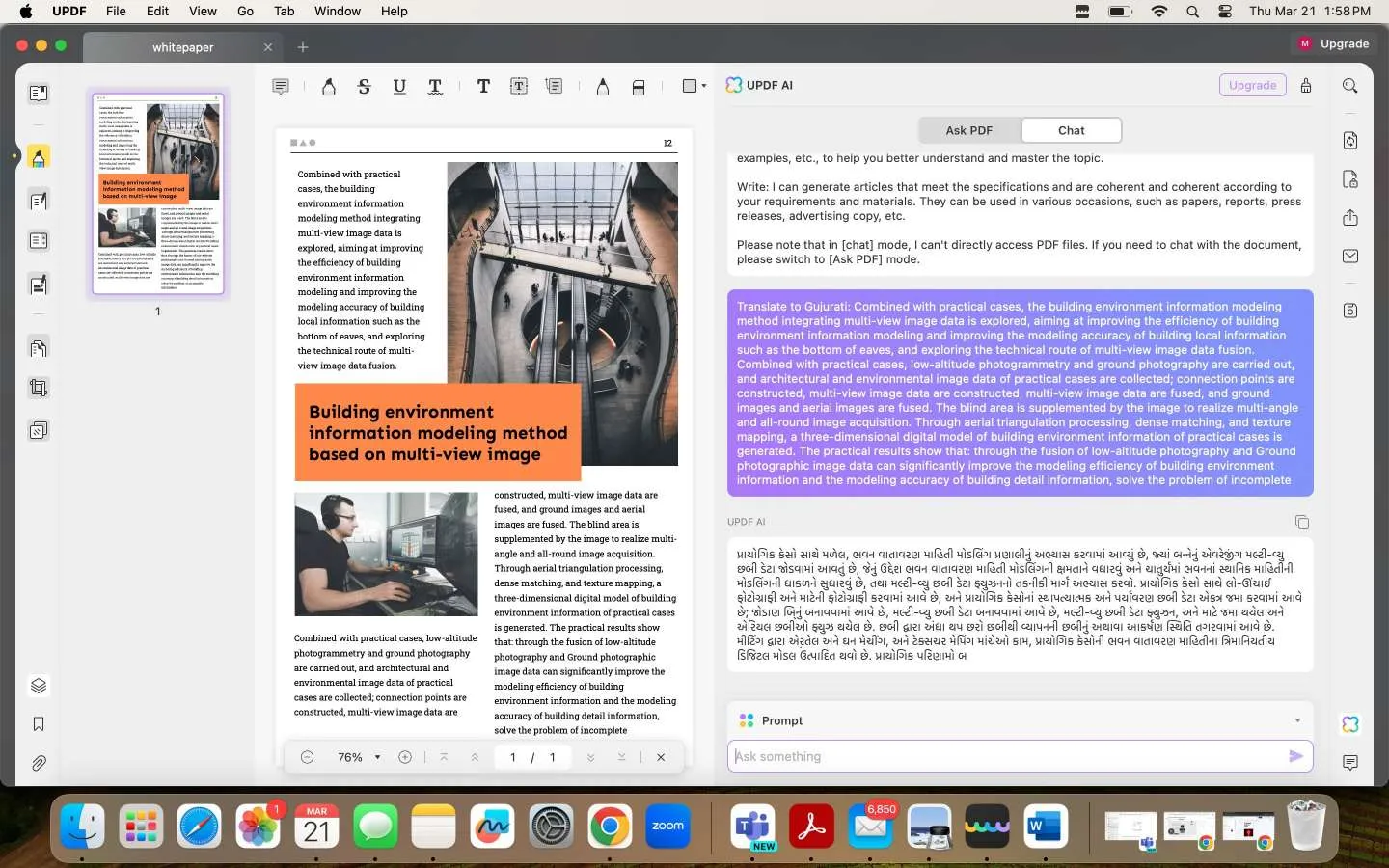Open Control Center in menu bar
This screenshot has height=868, width=1389.
tap(1225, 11)
